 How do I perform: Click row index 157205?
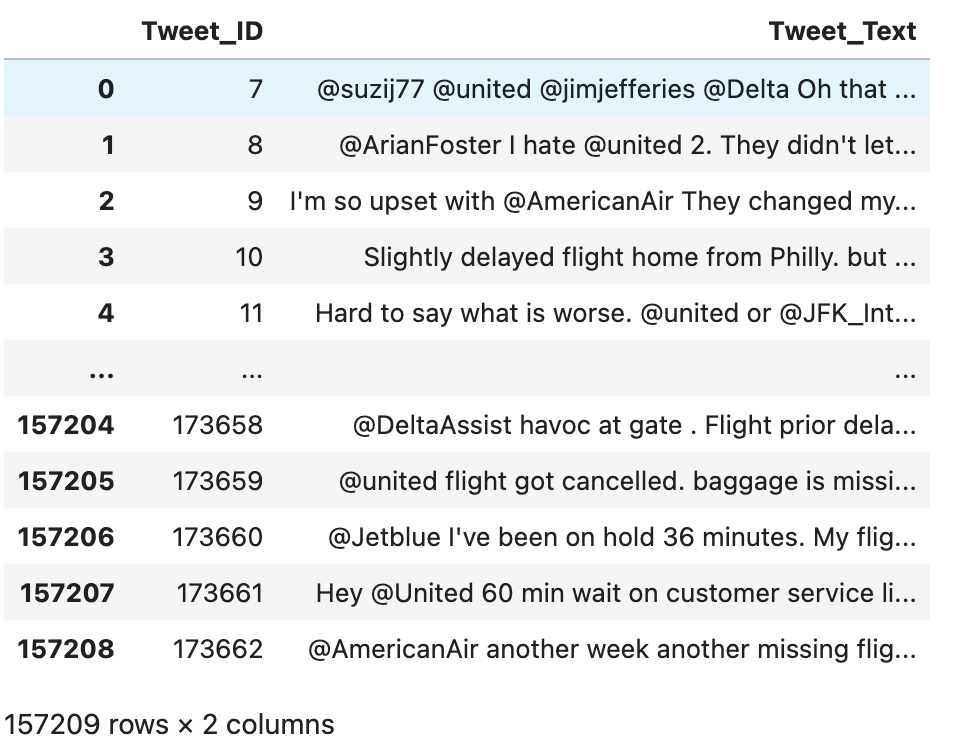[66, 481]
